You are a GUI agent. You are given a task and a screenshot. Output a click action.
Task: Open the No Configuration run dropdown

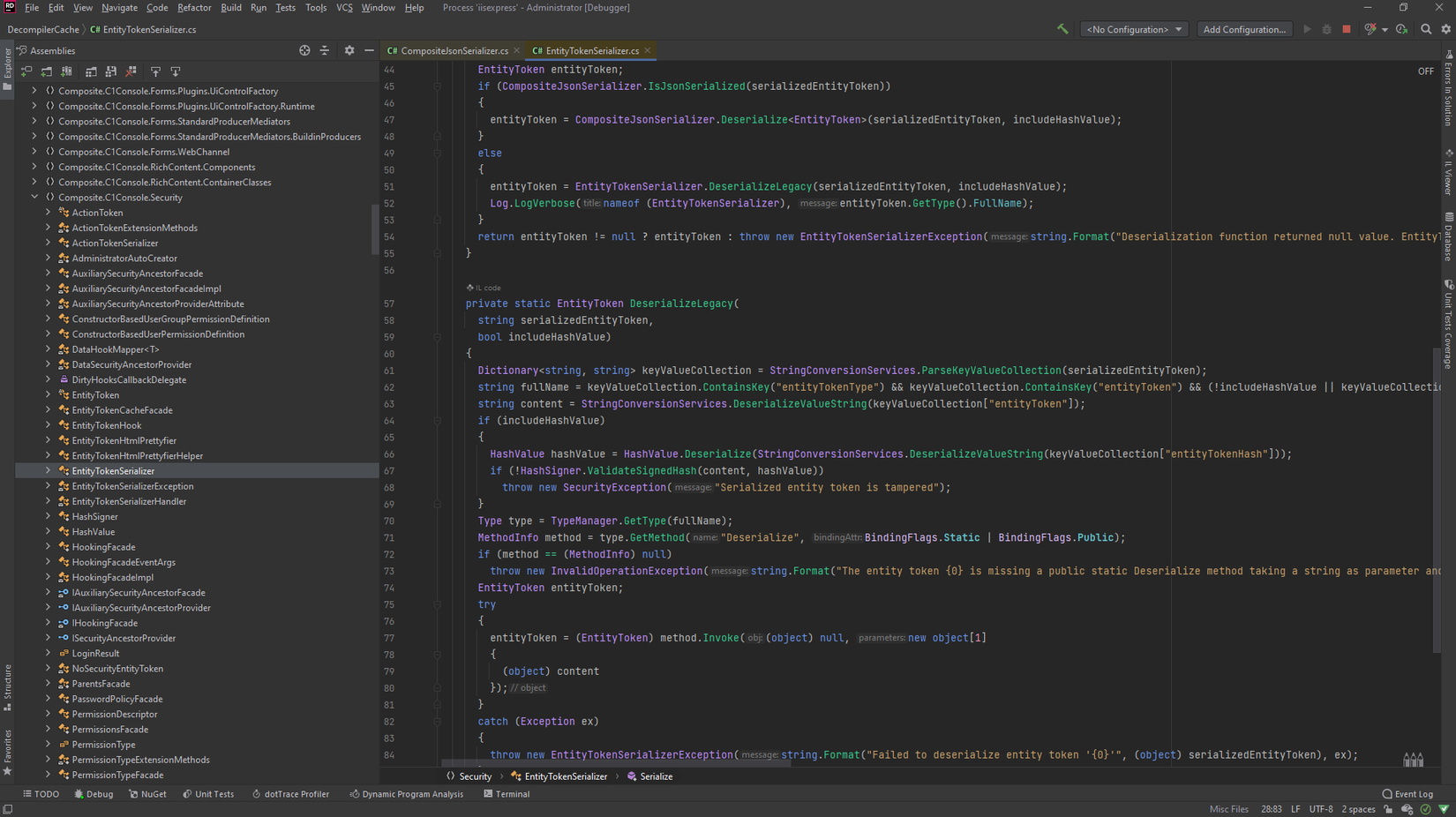pos(1134,29)
